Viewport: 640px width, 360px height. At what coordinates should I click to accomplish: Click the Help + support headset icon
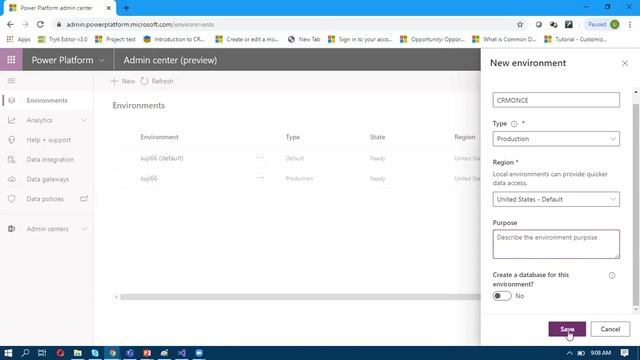[12, 140]
